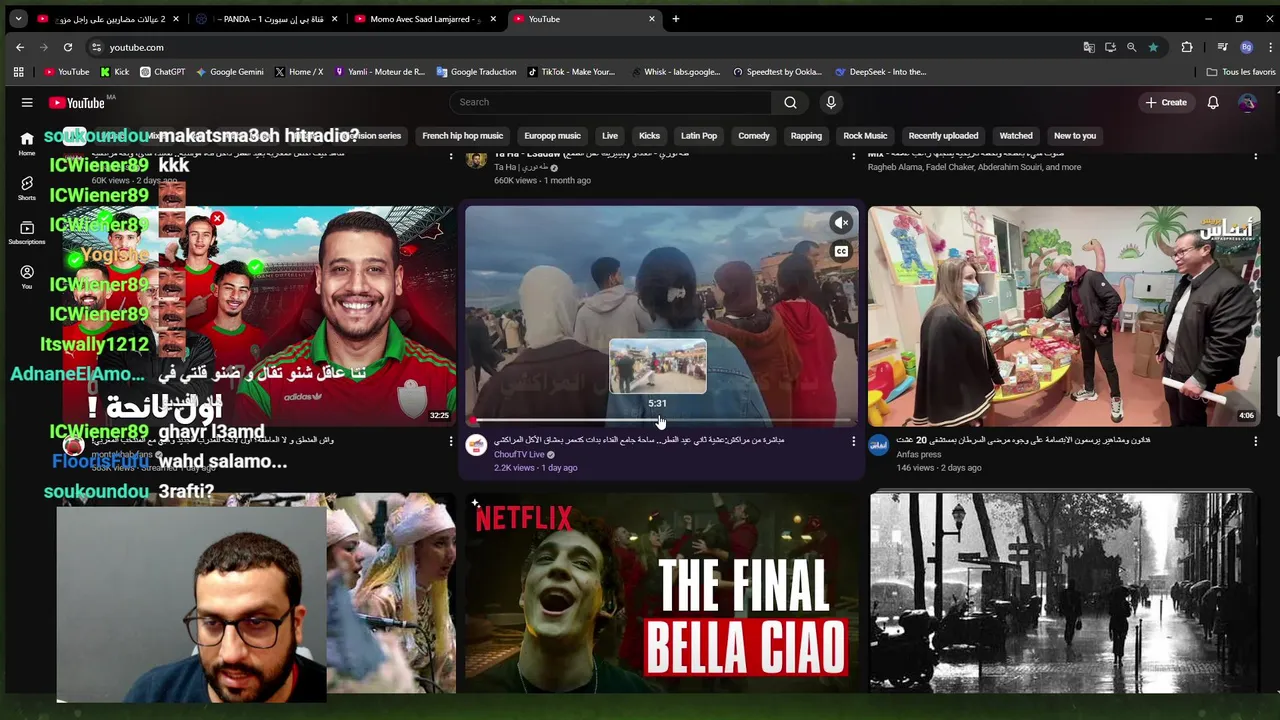Open a new browser tab
The height and width of the screenshot is (720, 1280).
[676, 19]
